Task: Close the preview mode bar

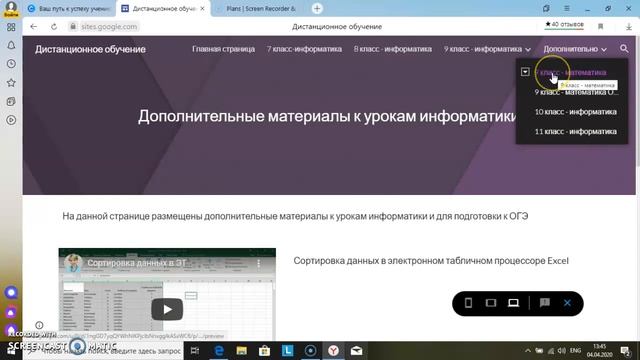Action: (x=567, y=303)
